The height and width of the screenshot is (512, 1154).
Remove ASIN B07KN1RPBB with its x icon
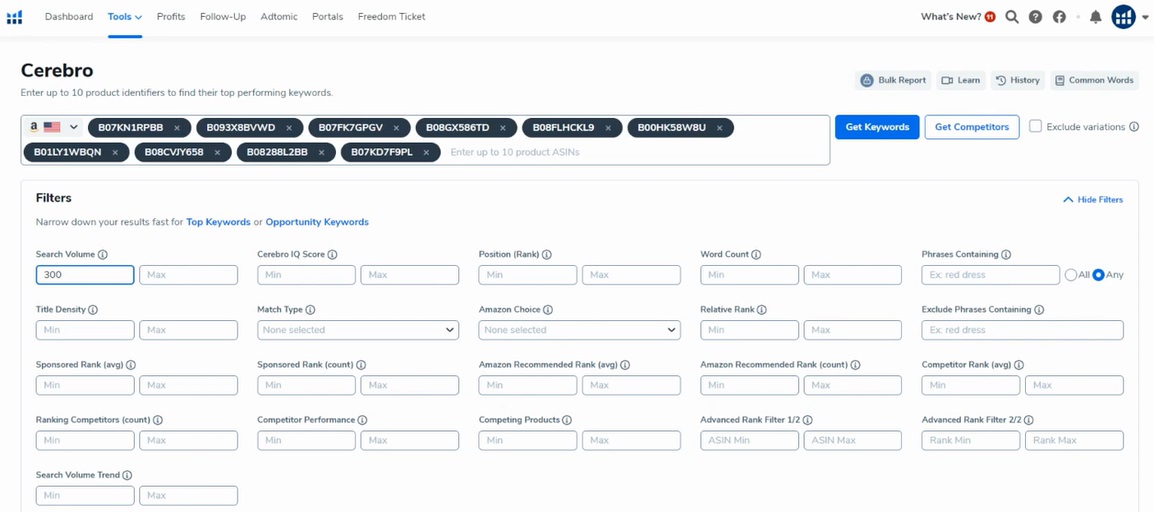click(177, 128)
